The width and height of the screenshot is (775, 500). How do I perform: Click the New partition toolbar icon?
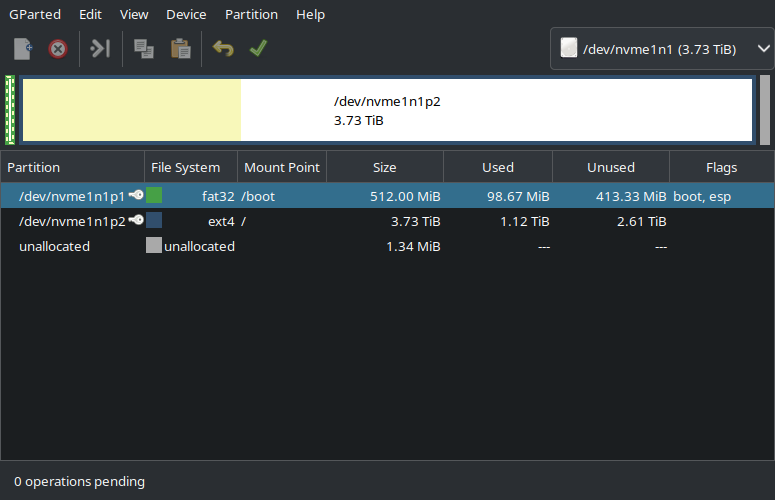[x=23, y=48]
